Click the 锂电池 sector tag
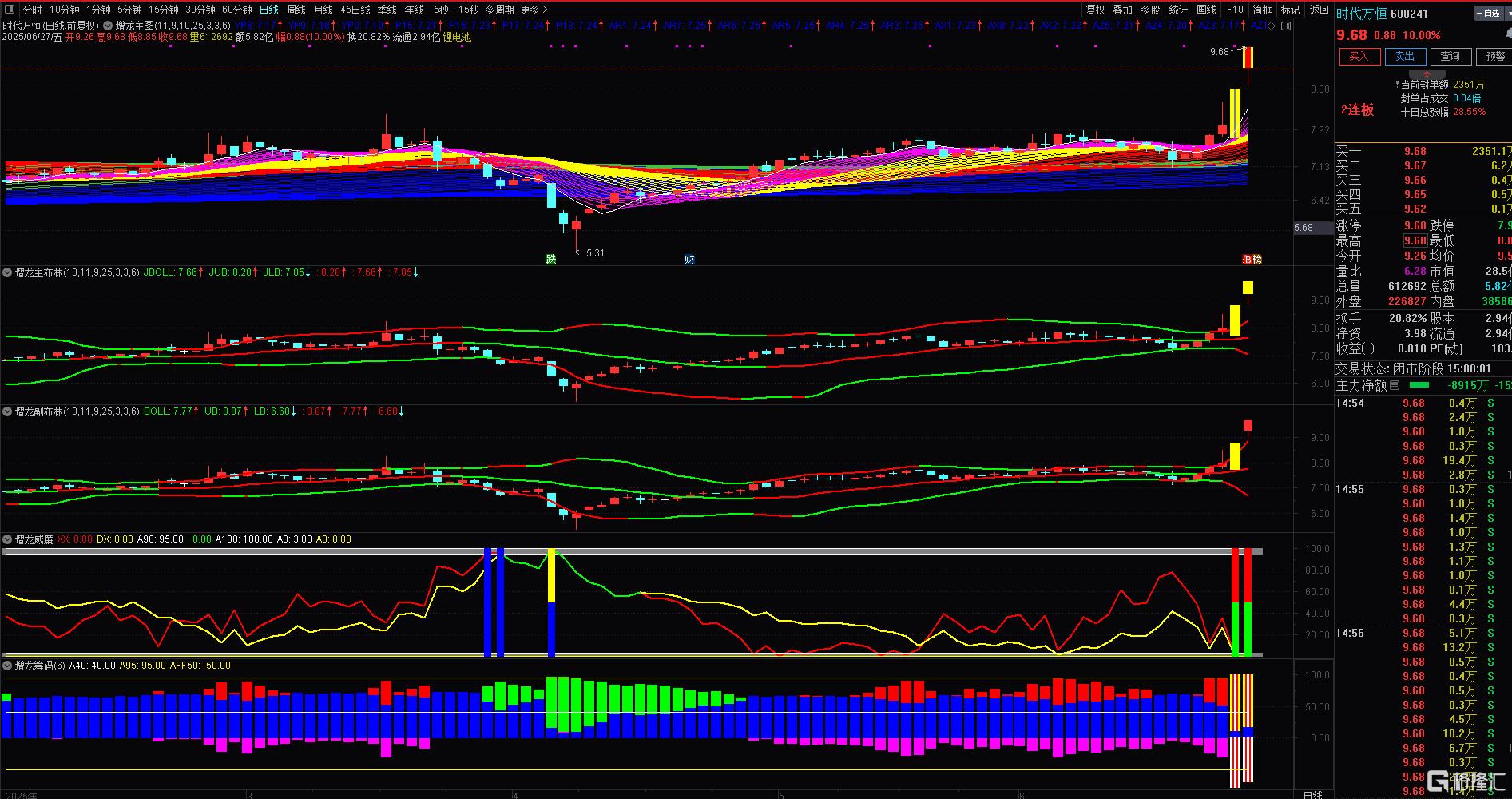1512x799 pixels. click(458, 37)
